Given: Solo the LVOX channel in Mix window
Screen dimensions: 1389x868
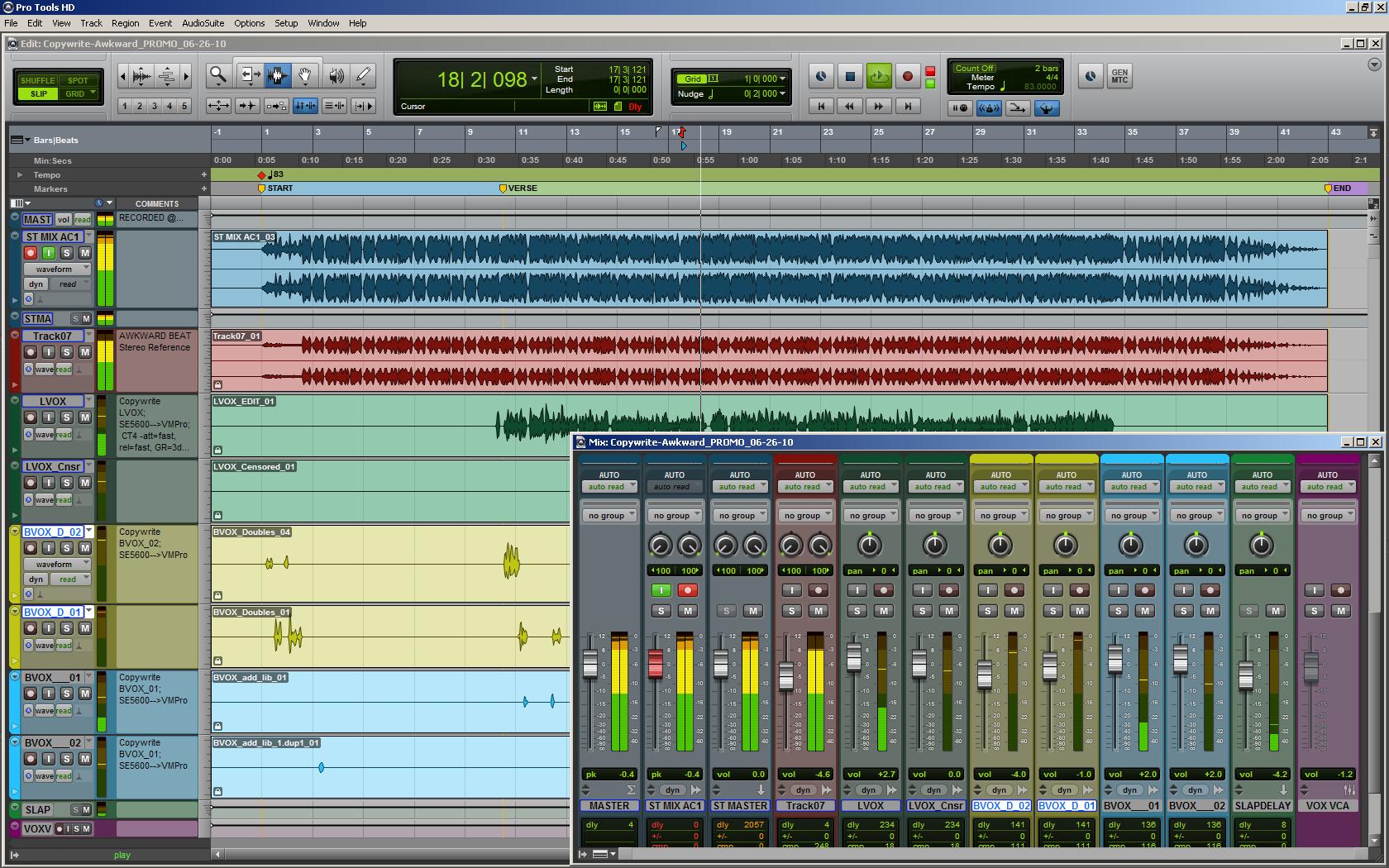Looking at the screenshot, I should (x=857, y=611).
